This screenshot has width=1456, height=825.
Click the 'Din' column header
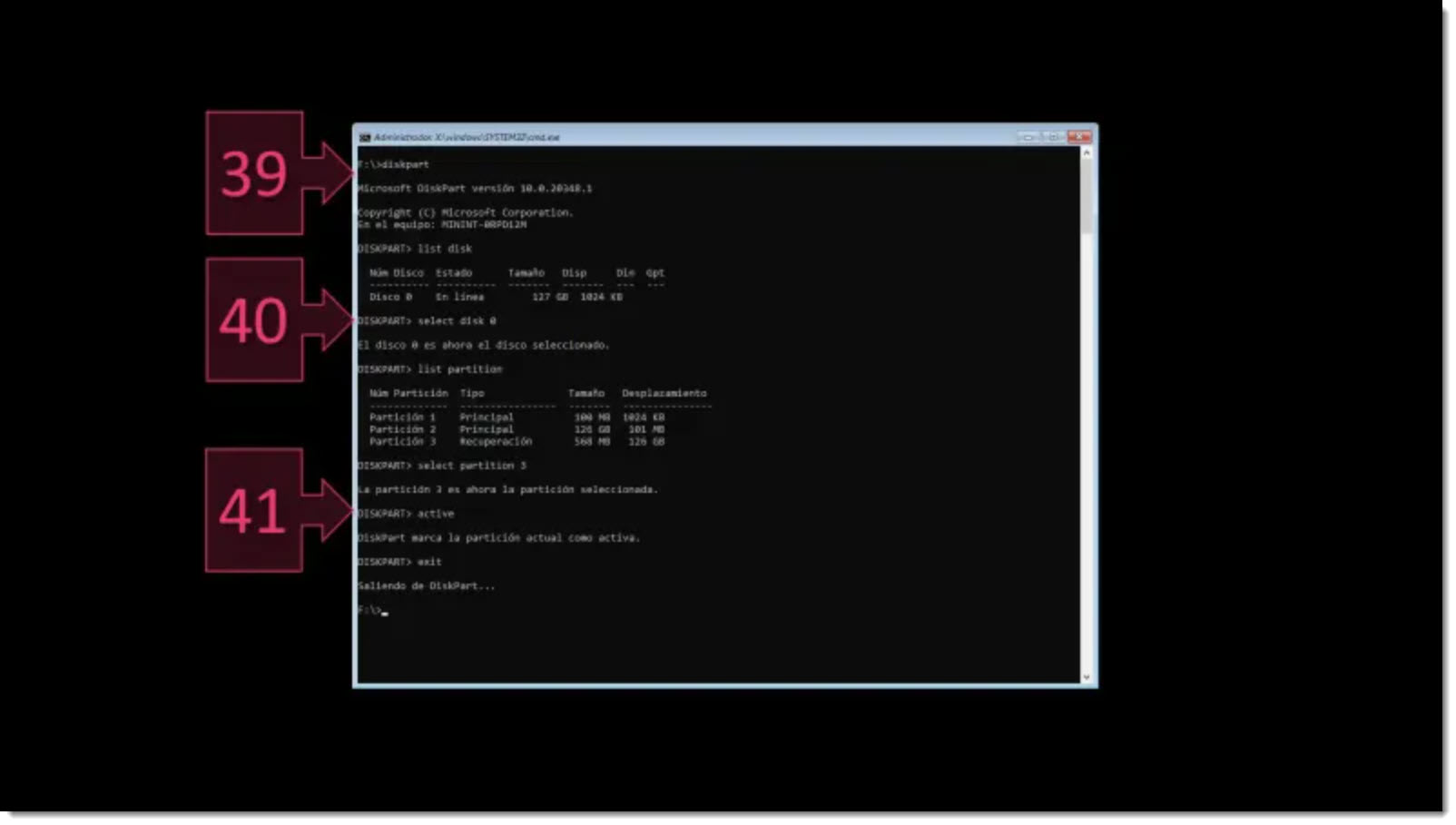pos(625,272)
